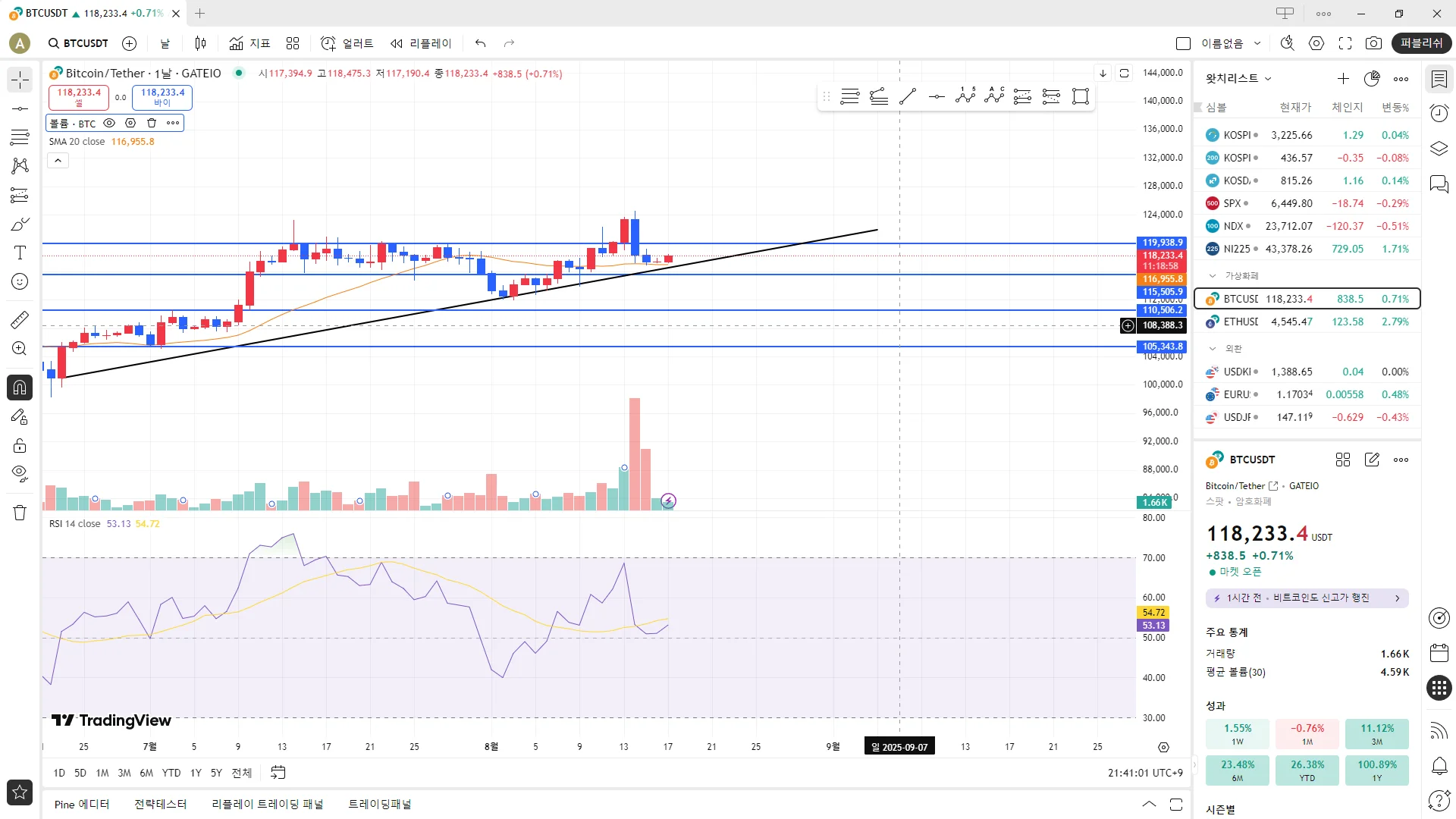Switch to the Strategy Tester tab
This screenshot has height=819, width=1456.
160,804
